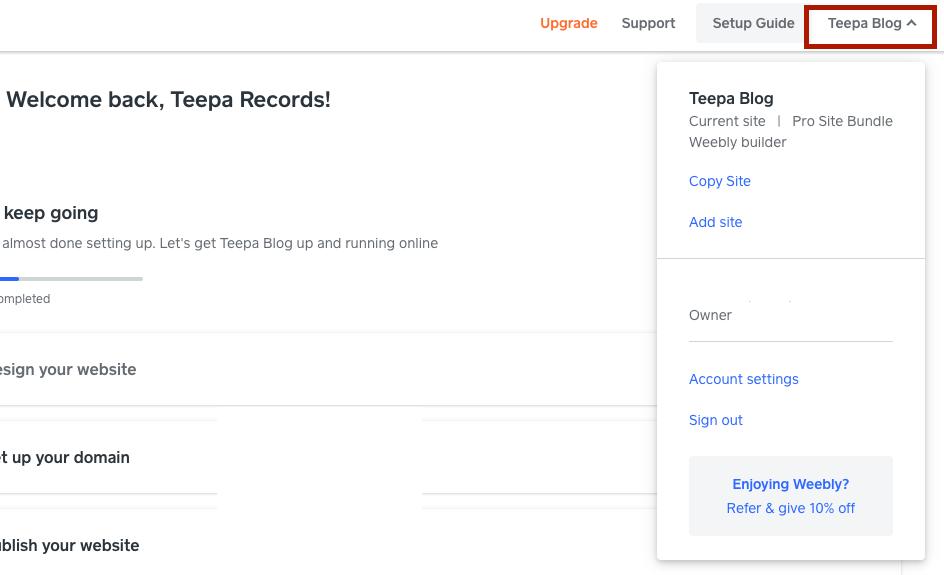Click the Owner role label
944x575 pixels.
(x=710, y=315)
